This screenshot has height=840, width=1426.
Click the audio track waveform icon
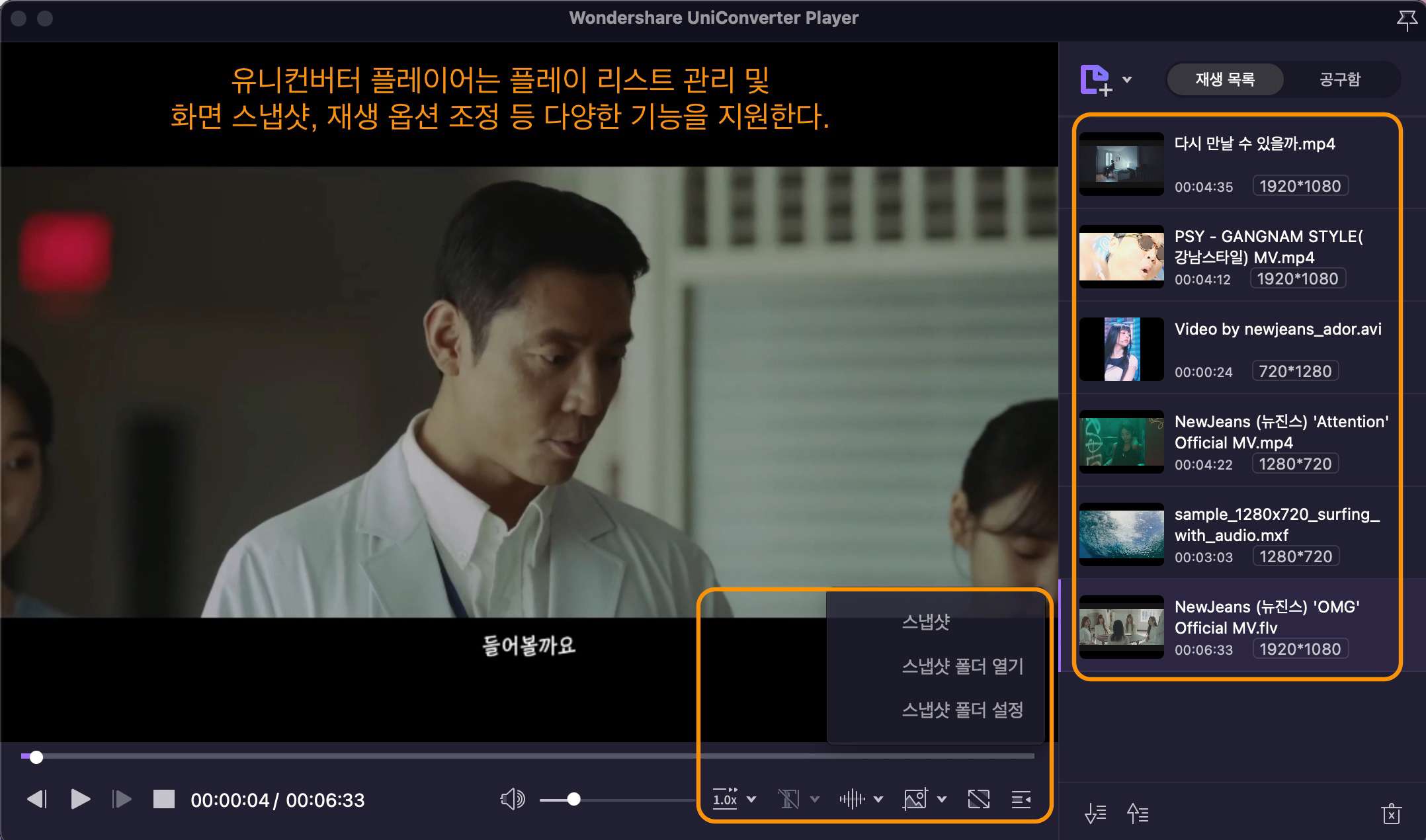(852, 799)
